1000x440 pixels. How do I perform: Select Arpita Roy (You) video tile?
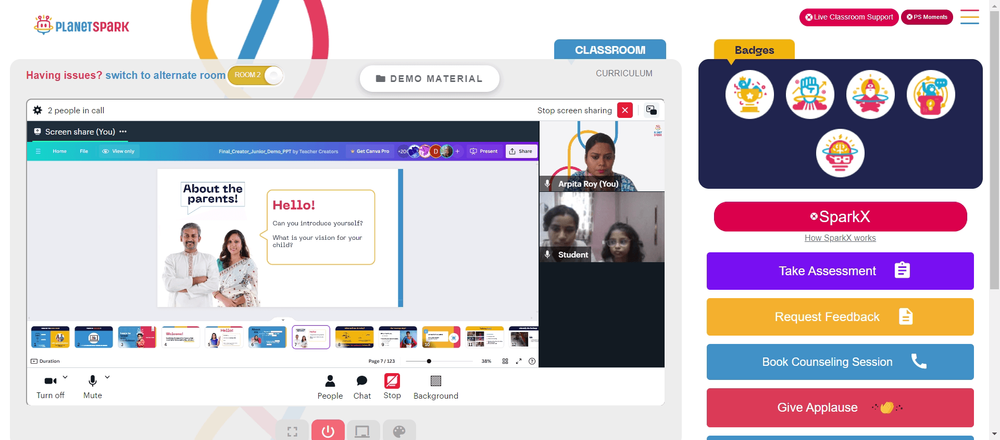click(601, 156)
